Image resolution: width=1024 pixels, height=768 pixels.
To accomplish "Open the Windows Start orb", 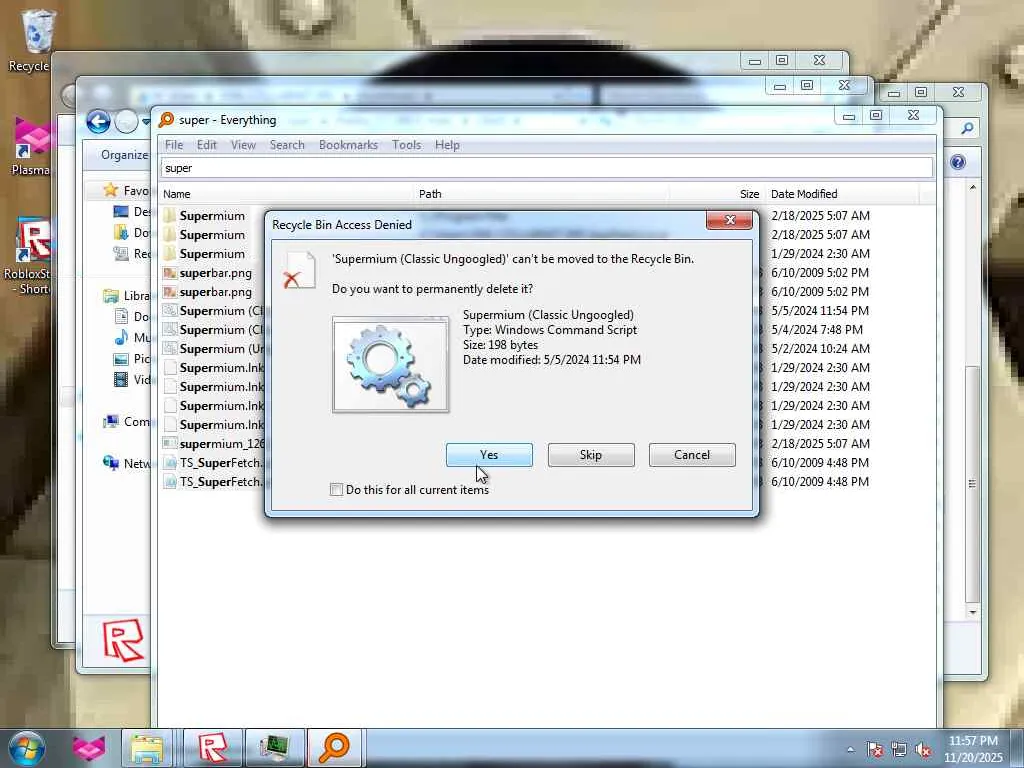I will (26, 748).
